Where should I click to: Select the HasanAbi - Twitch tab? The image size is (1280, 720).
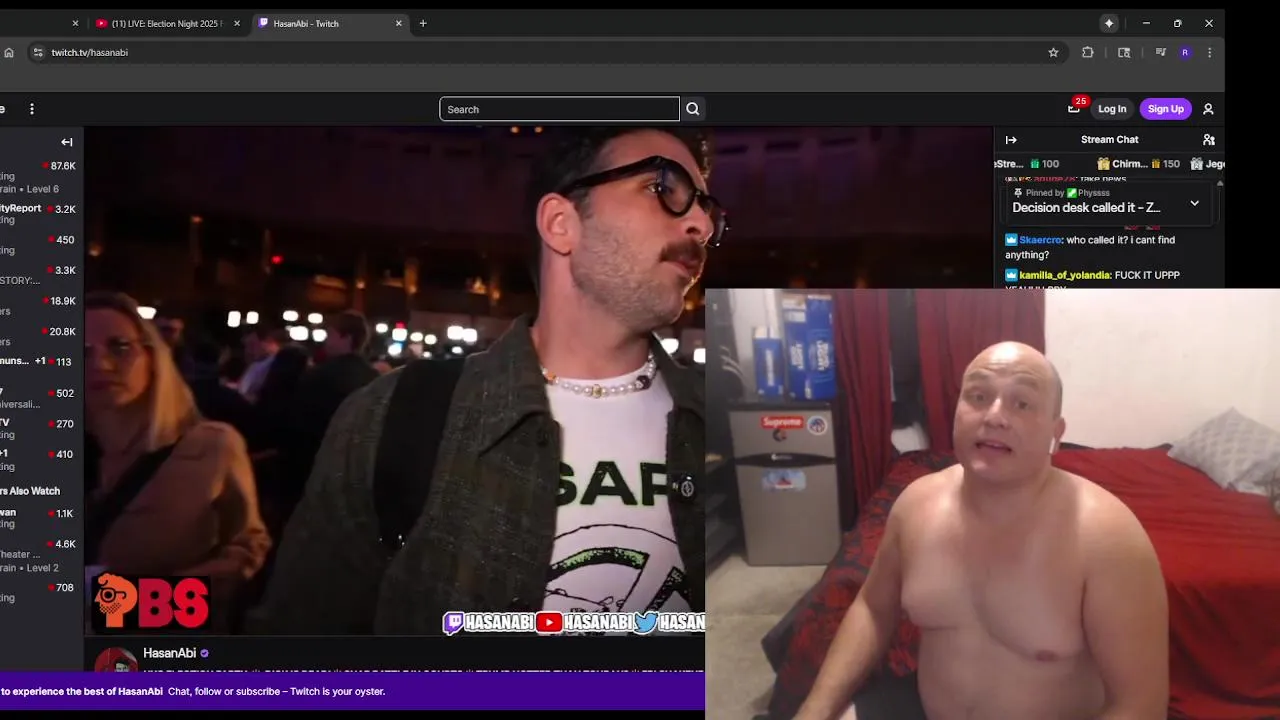(328, 23)
